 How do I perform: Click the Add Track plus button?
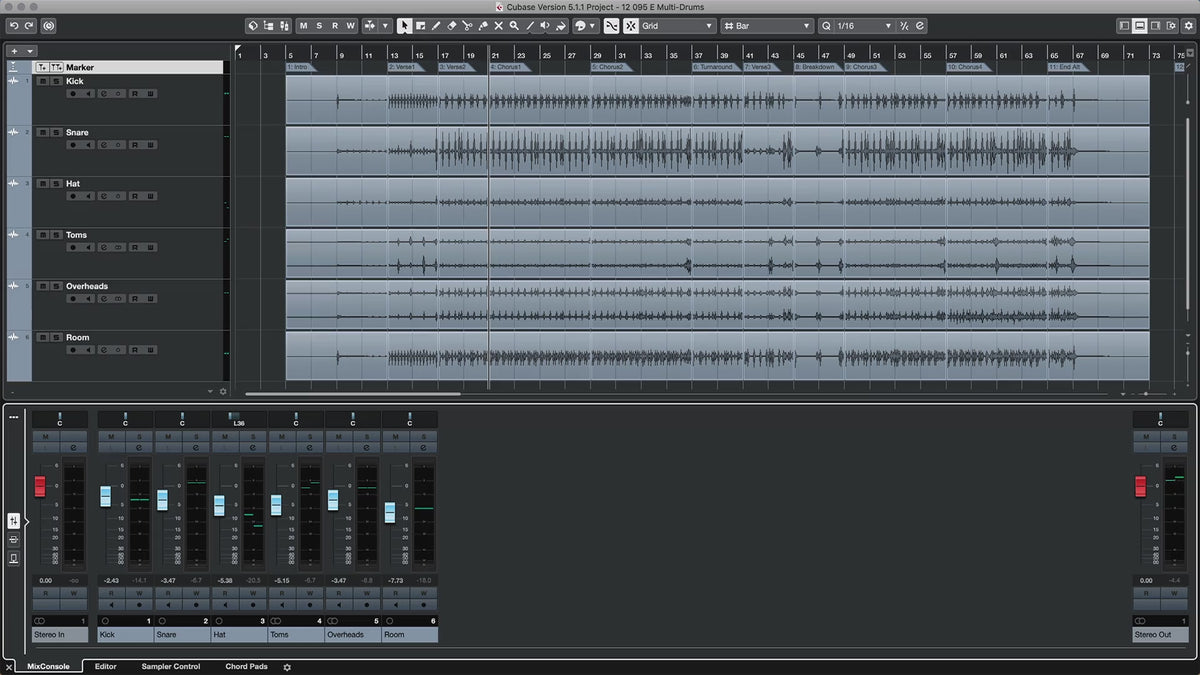(14, 51)
